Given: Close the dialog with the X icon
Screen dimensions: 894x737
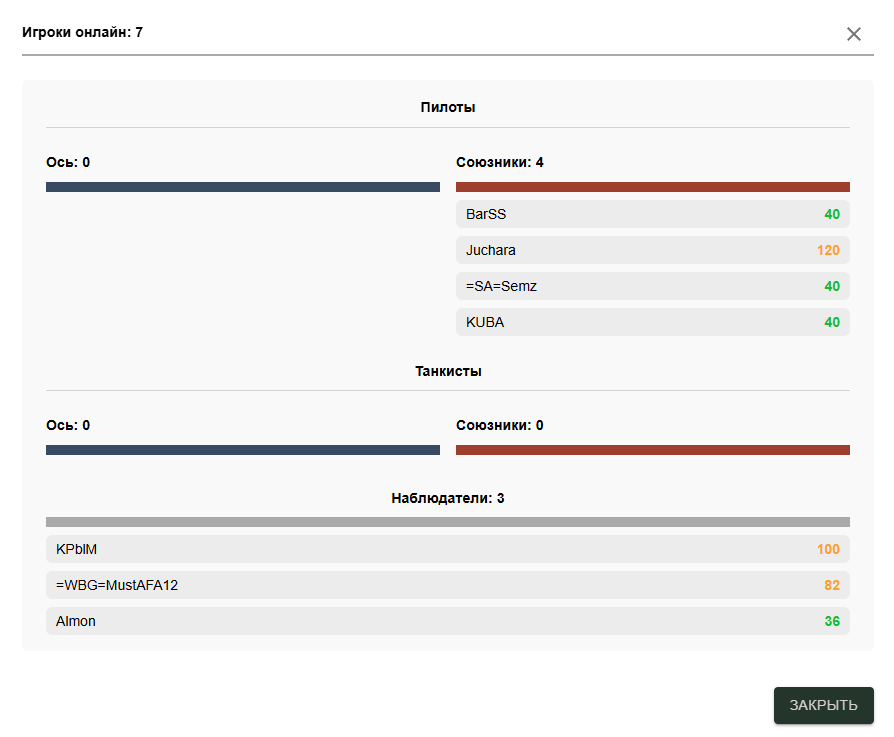Looking at the screenshot, I should (853, 34).
